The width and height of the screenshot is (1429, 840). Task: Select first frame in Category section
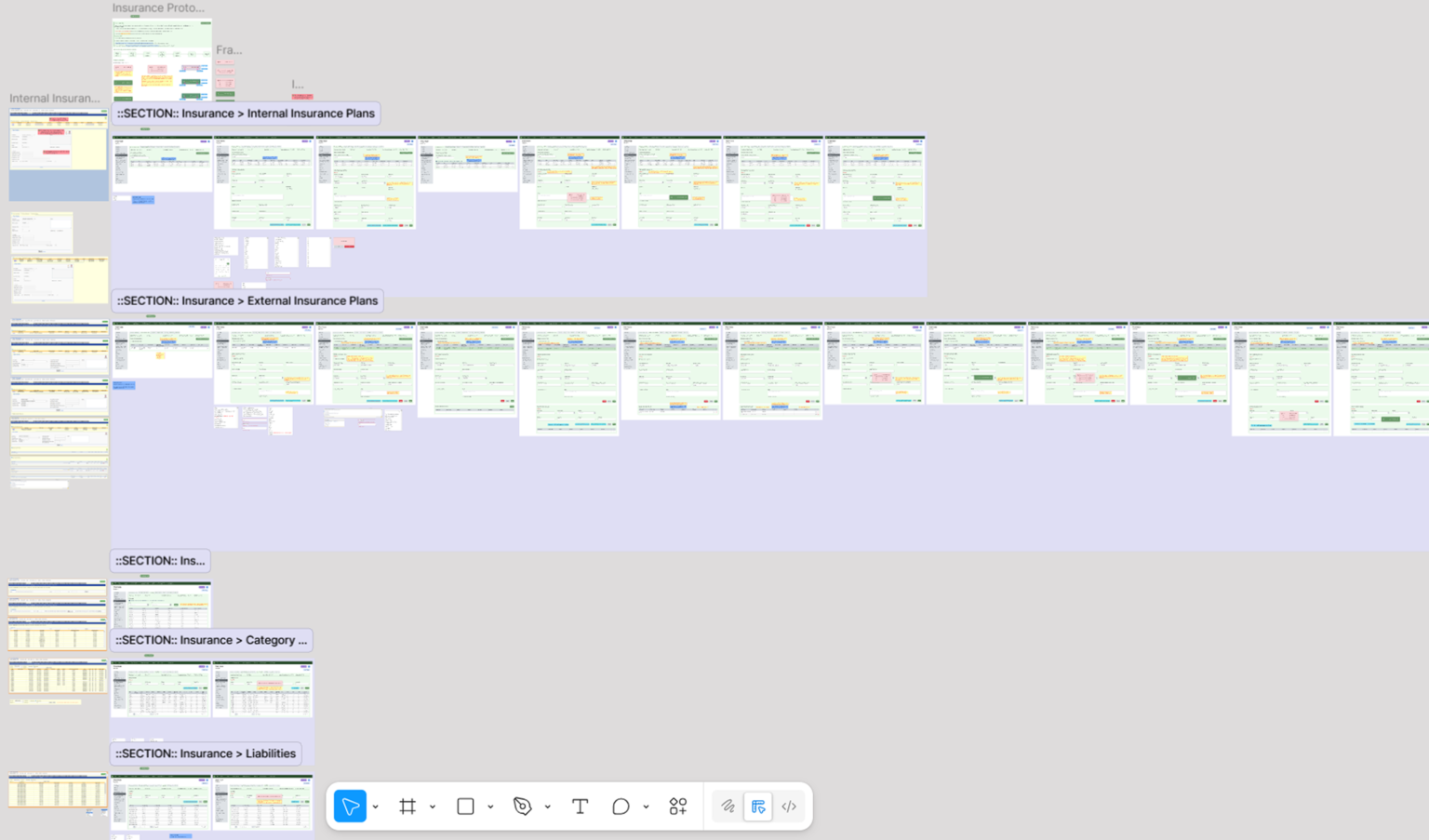[x=161, y=689]
